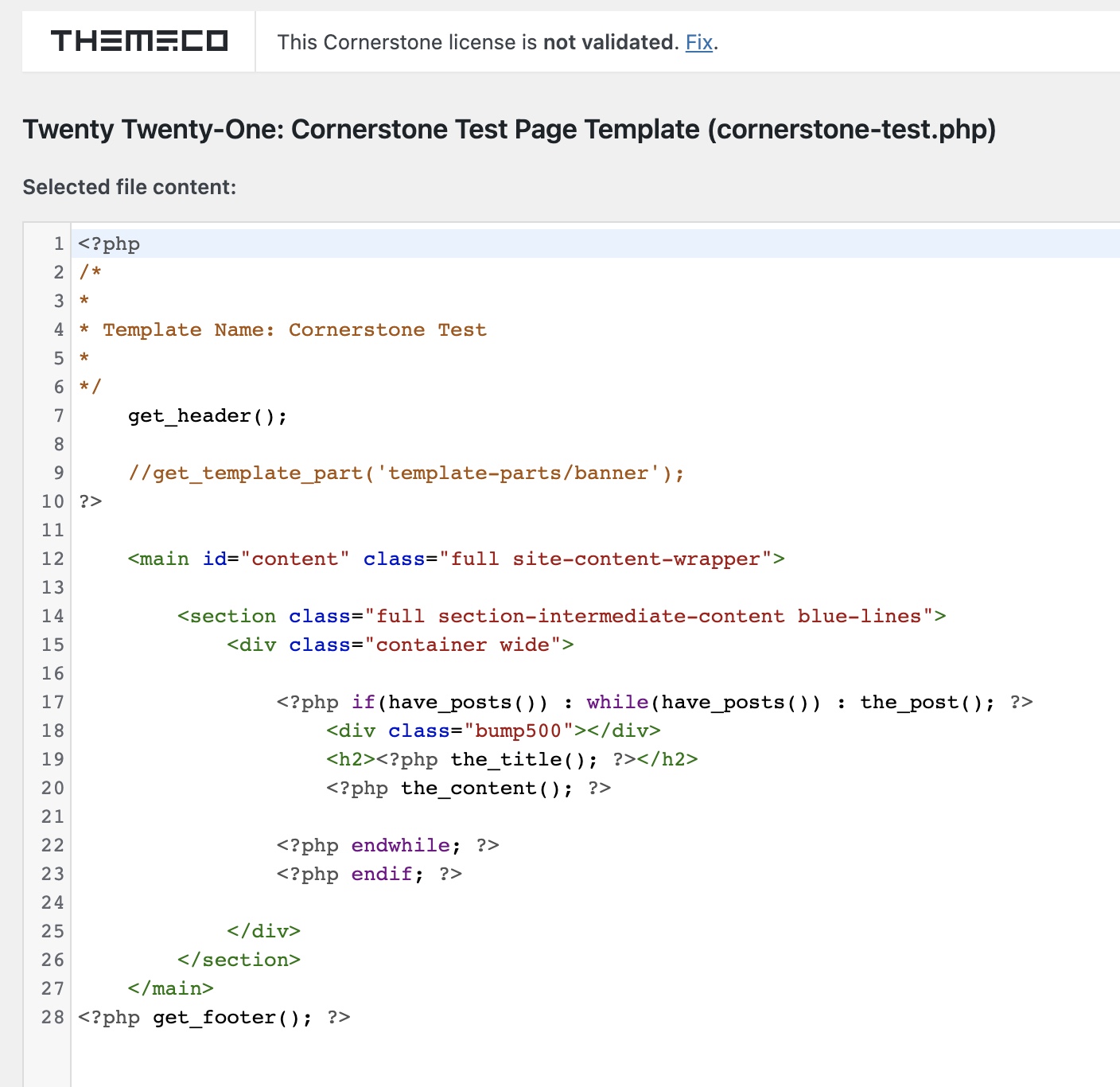Viewport: 1120px width, 1087px height.
Task: Click the if(have_posts()) while loop line
Action: 654,703
